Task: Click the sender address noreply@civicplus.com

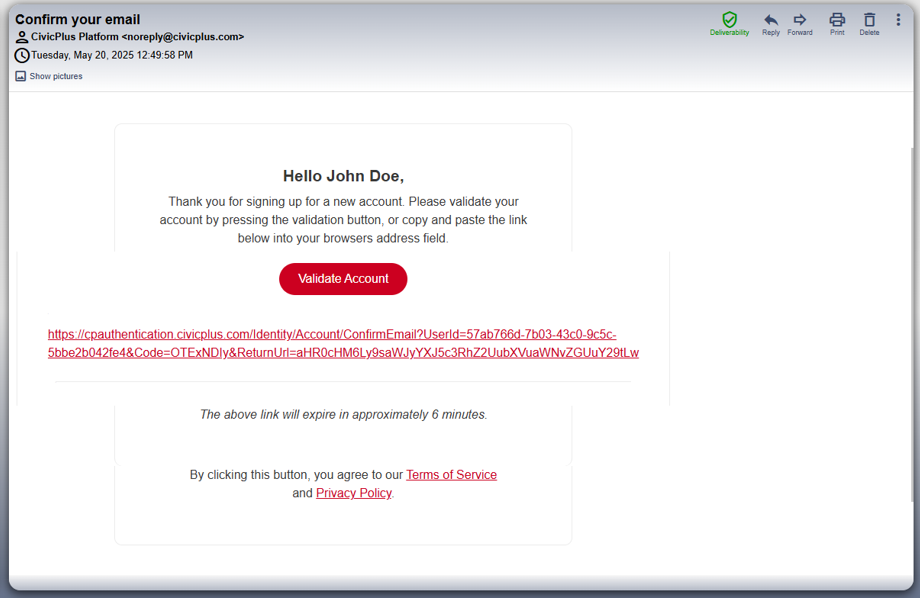Action: [x=182, y=37]
